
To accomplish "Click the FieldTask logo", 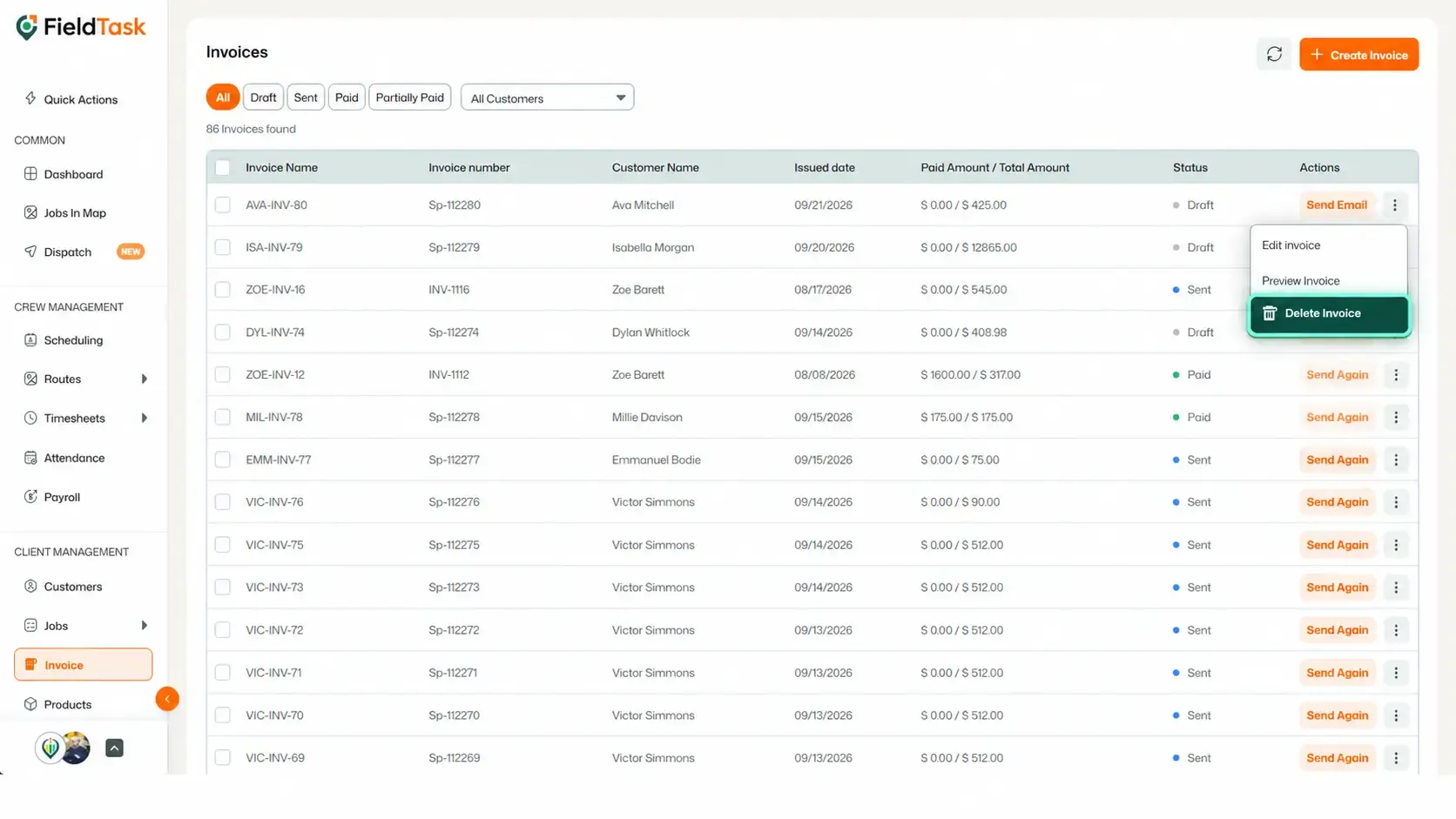I will point(80,28).
